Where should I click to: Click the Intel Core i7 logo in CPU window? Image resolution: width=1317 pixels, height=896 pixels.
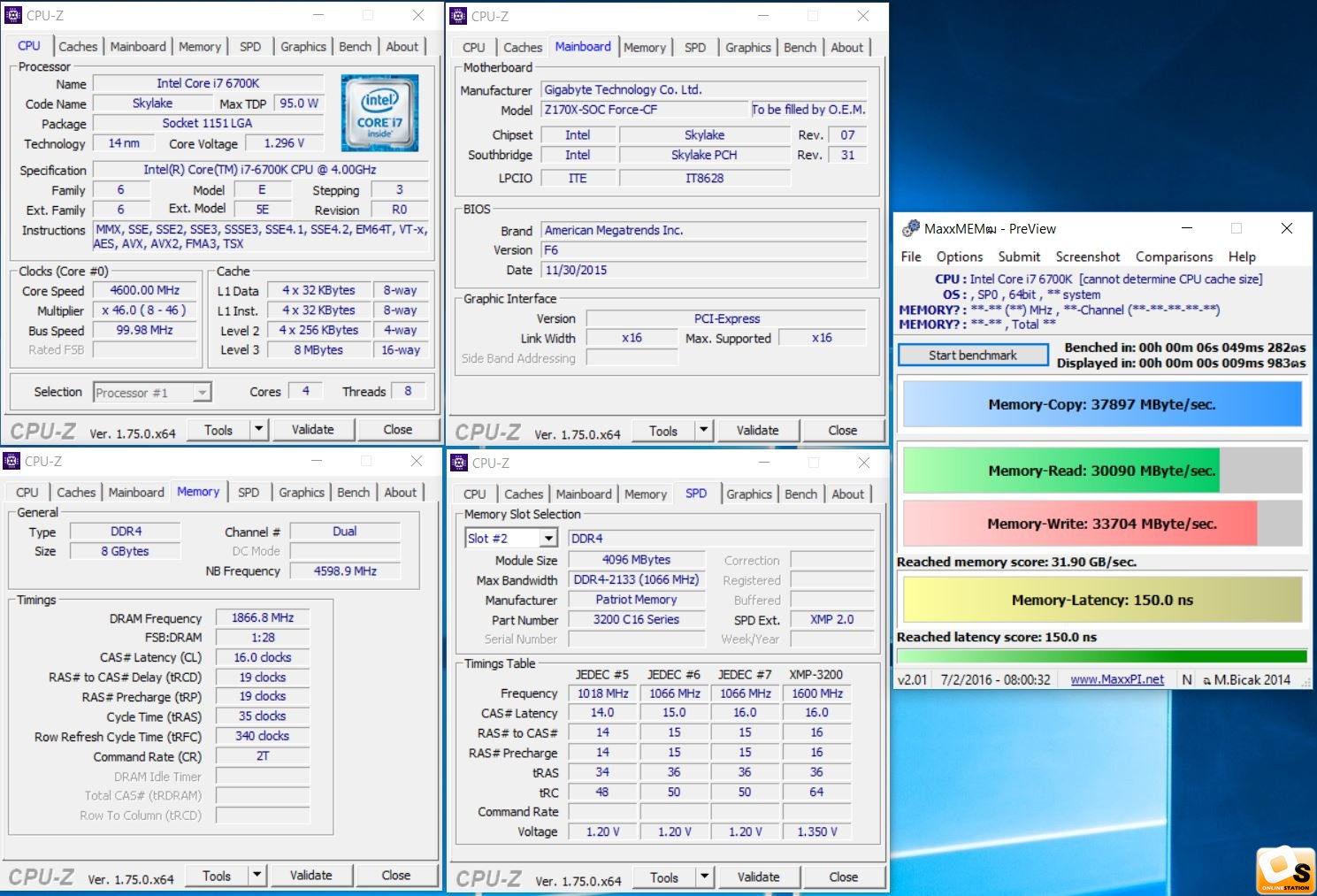coord(379,113)
